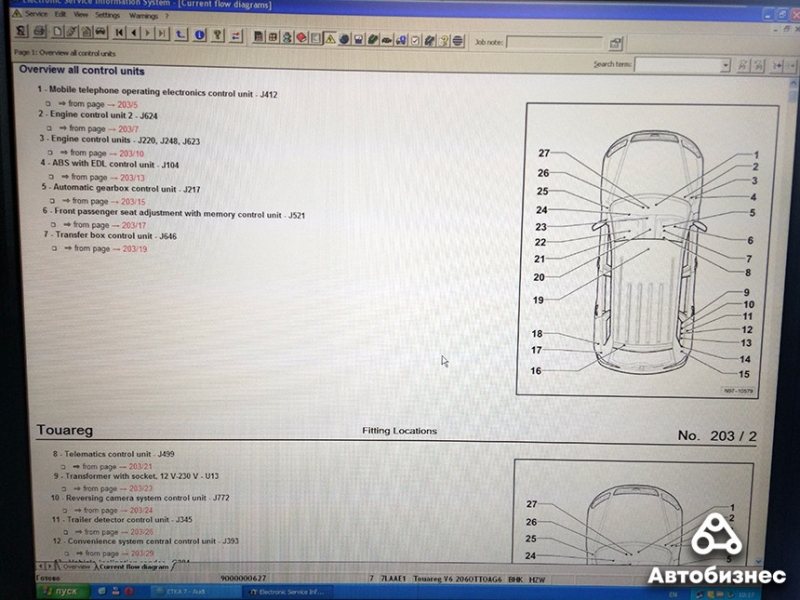
Task: Open page link 203/7 for Engine control unit 2
Action: tap(129, 129)
